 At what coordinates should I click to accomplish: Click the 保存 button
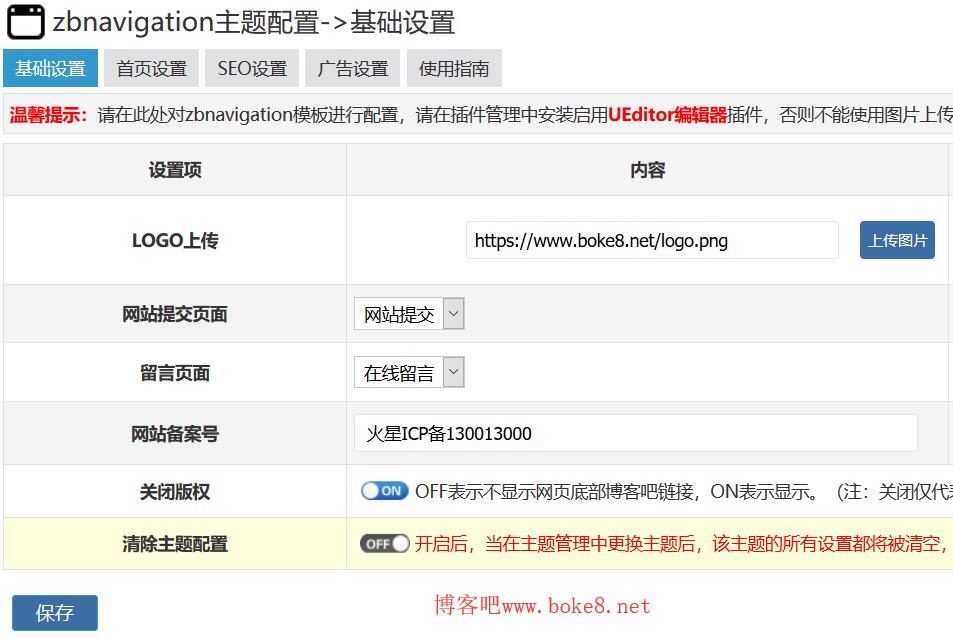coord(55,613)
